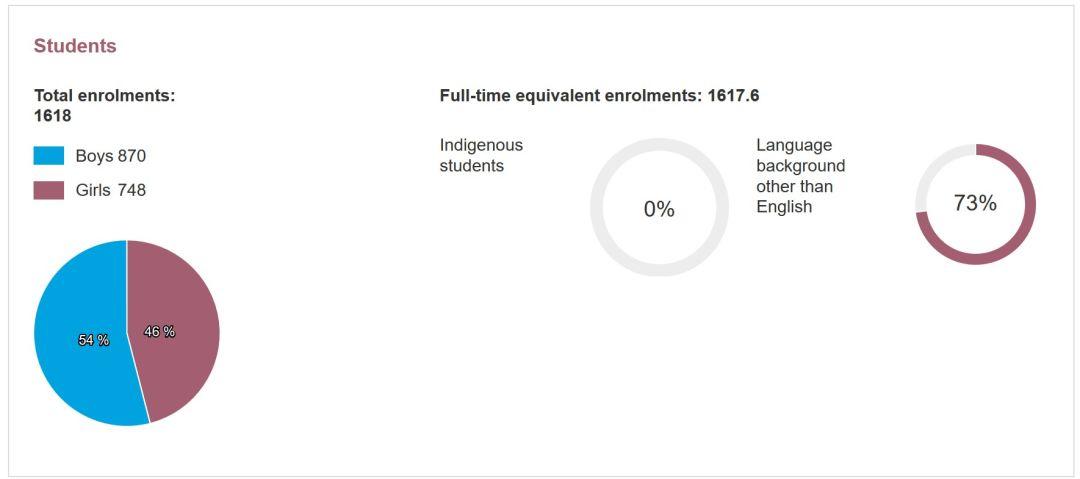
Task: Click the Indigenous students label
Action: click(x=481, y=156)
